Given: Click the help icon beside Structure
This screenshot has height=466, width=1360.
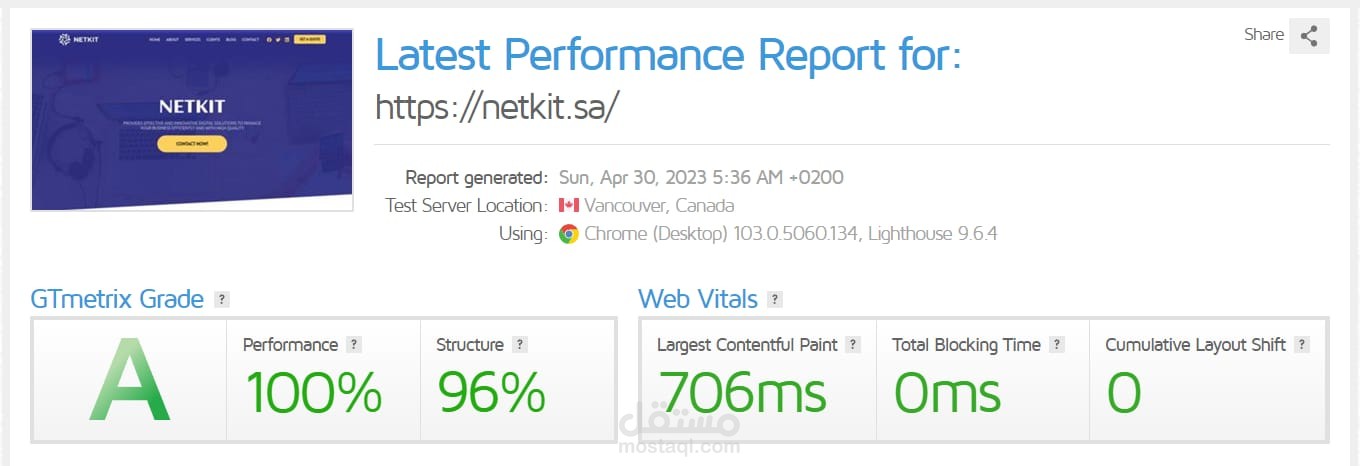Looking at the screenshot, I should [519, 345].
